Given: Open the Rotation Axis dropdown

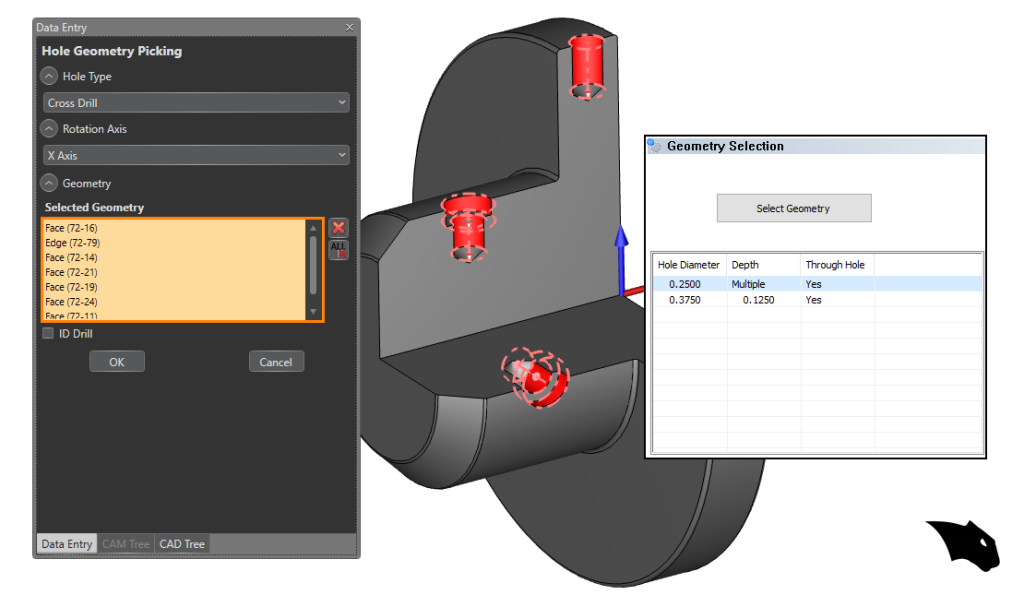Looking at the screenshot, I should 196,156.
